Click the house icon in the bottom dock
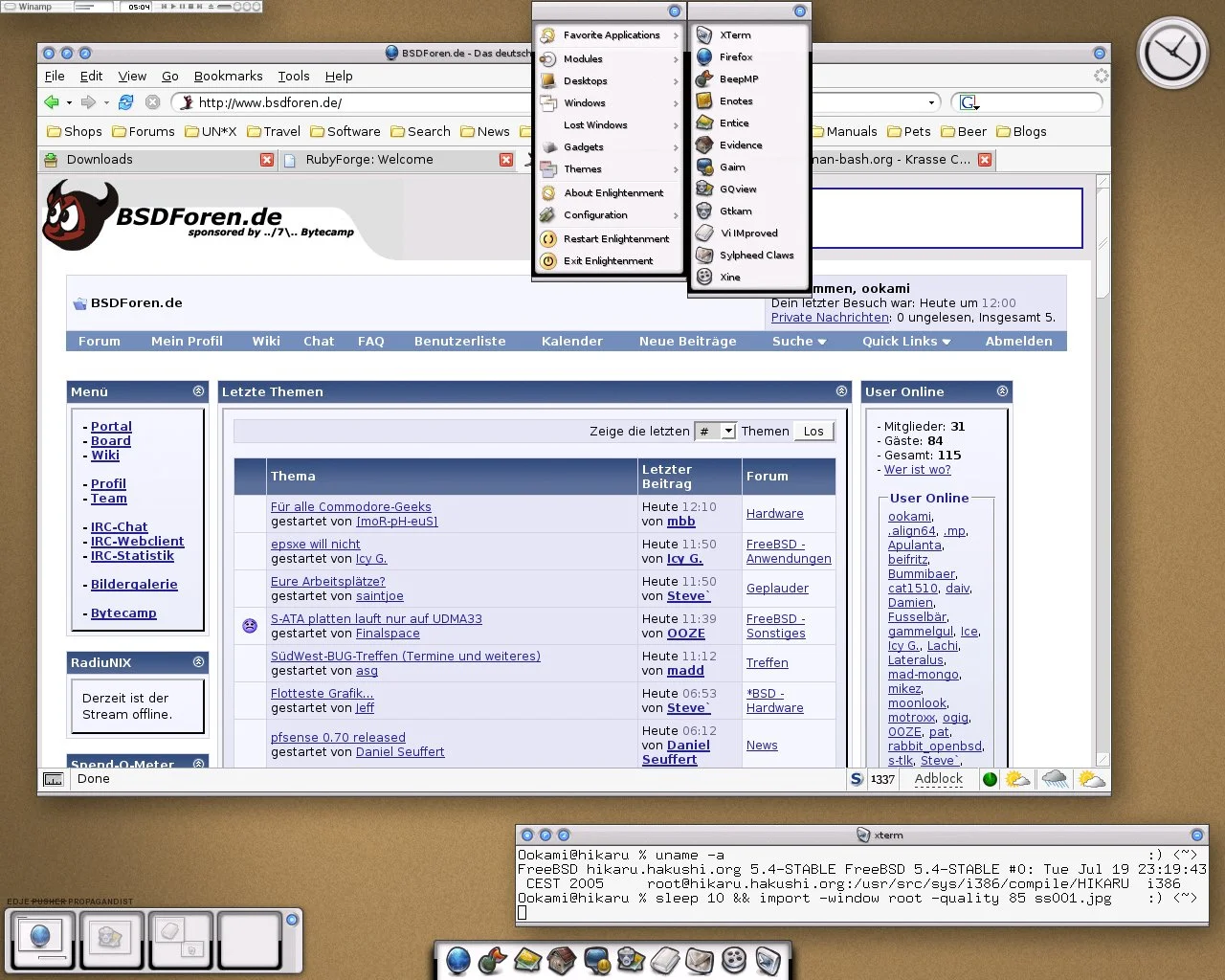This screenshot has width=1225, height=980. 562,960
